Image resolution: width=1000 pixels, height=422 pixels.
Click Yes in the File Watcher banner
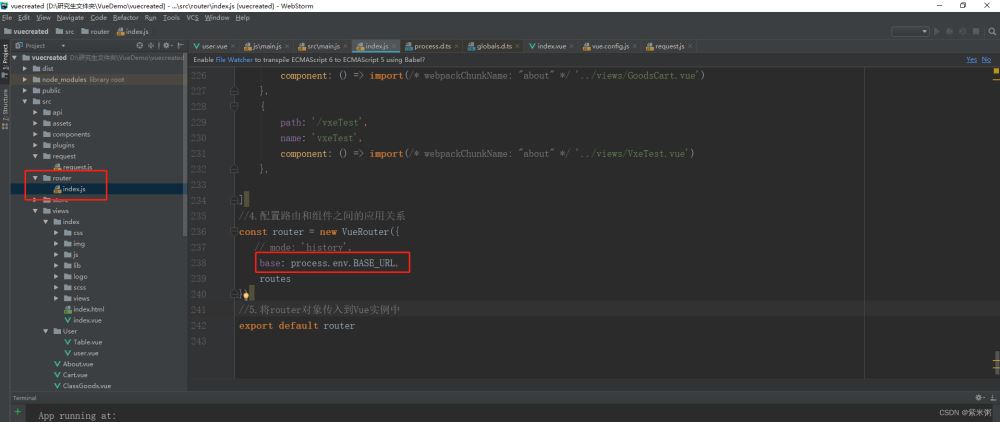[971, 59]
